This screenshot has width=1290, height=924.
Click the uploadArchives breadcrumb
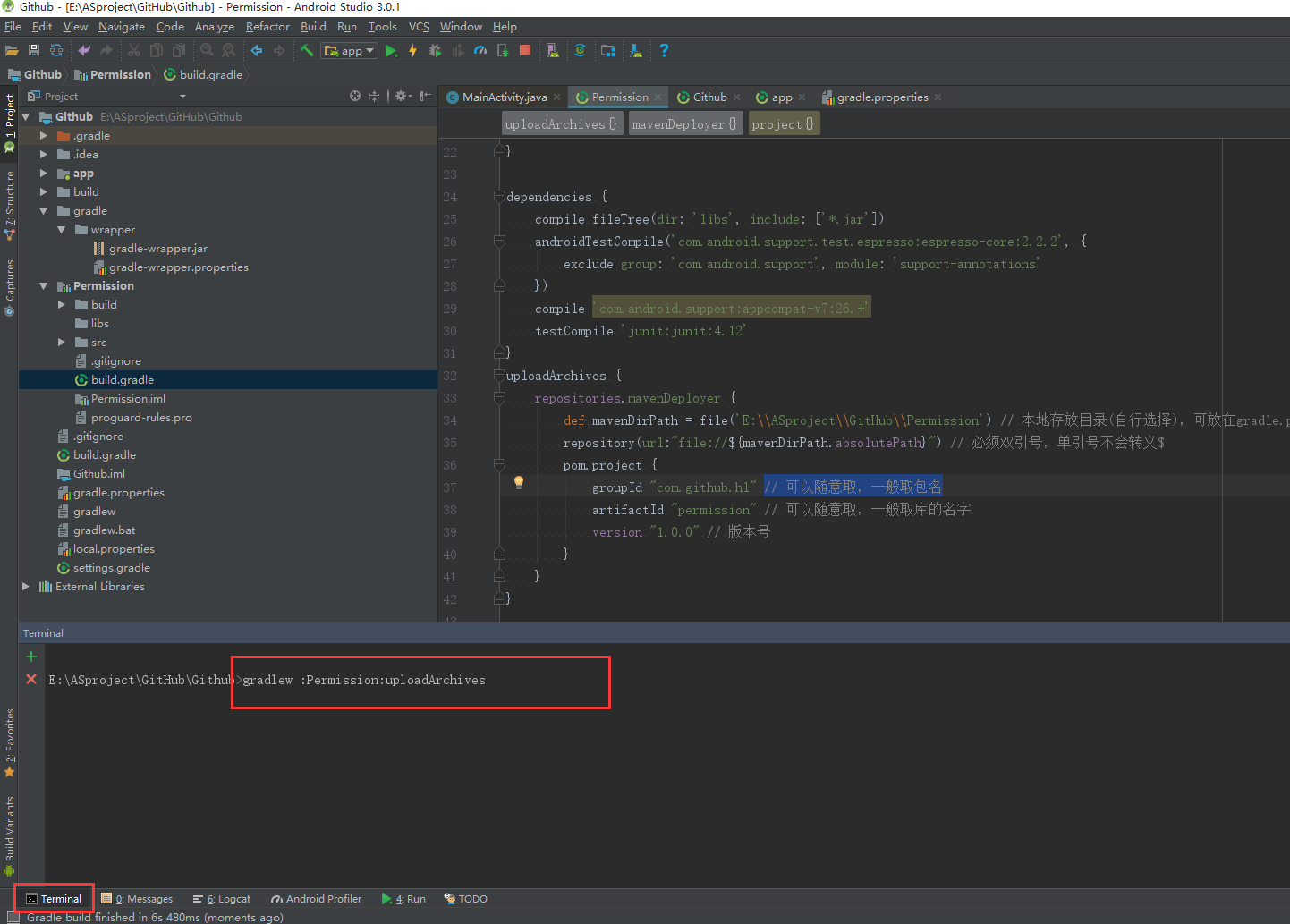pyautogui.click(x=561, y=124)
